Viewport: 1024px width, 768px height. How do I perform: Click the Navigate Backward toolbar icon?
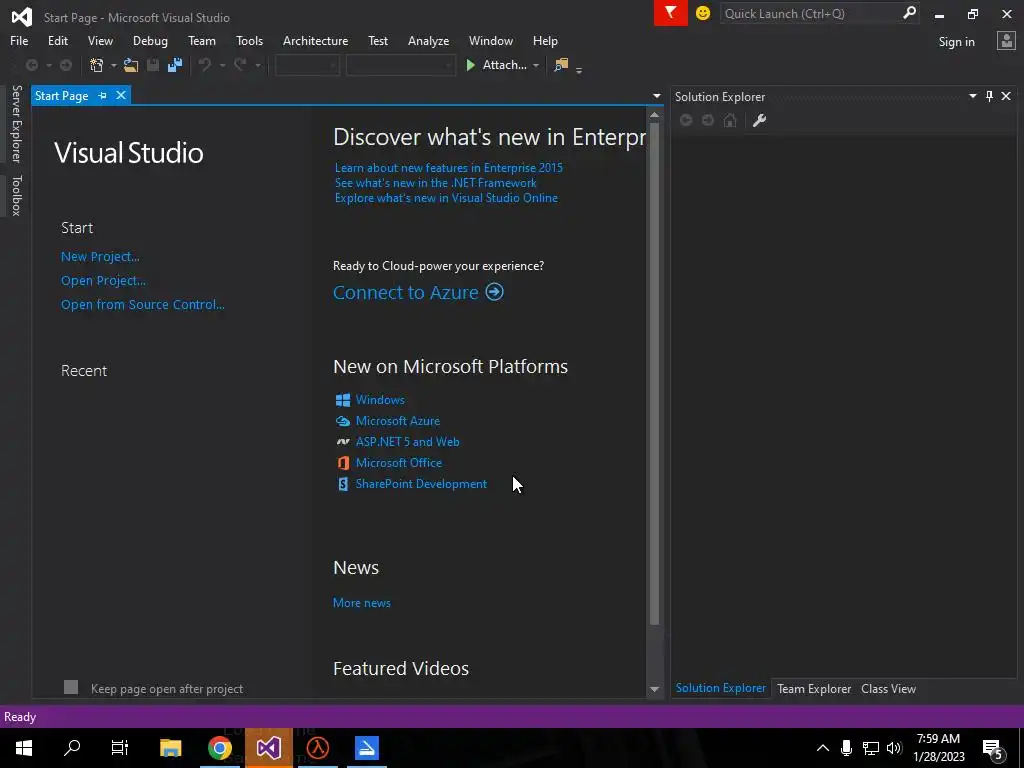pyautogui.click(x=31, y=65)
